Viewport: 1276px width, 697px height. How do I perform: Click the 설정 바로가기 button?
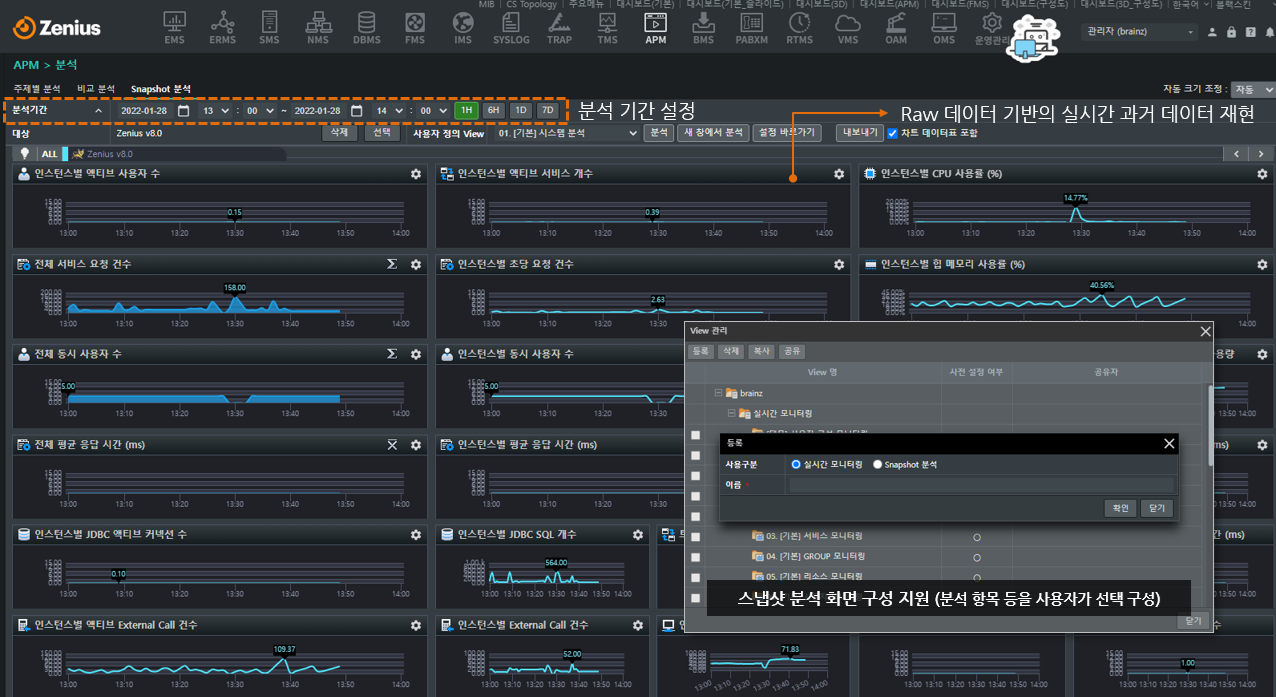(x=787, y=132)
